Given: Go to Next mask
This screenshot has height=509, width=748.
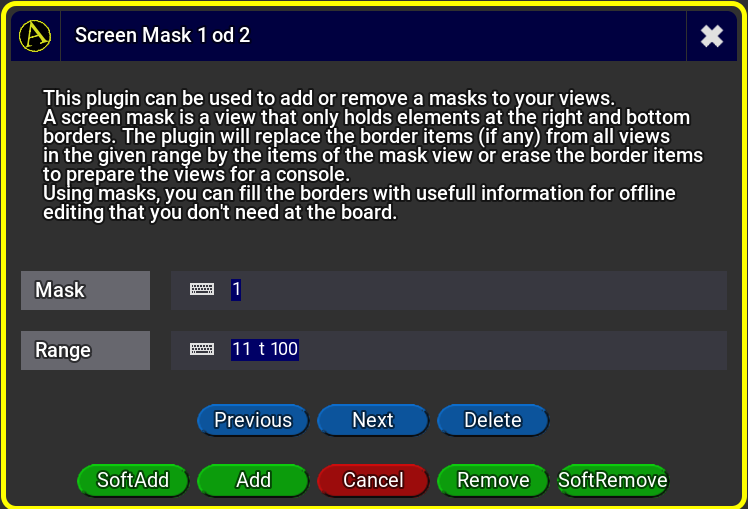Looking at the screenshot, I should (x=373, y=420).
